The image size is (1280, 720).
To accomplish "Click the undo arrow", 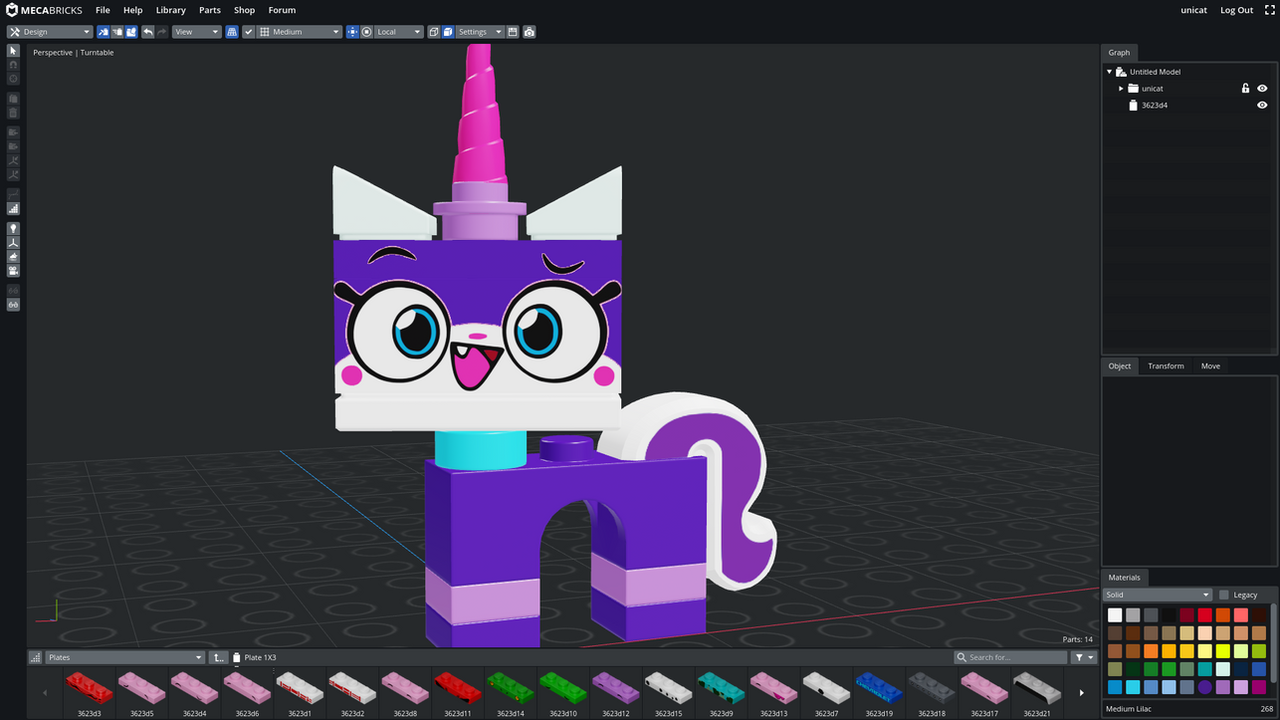I will coord(148,32).
